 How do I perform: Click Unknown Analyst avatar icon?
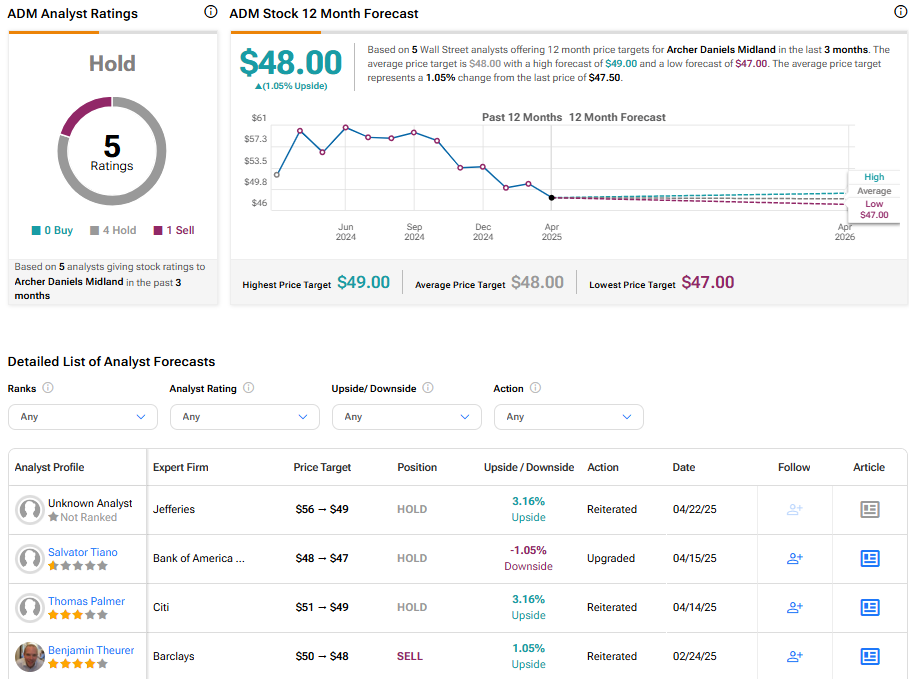pos(30,510)
